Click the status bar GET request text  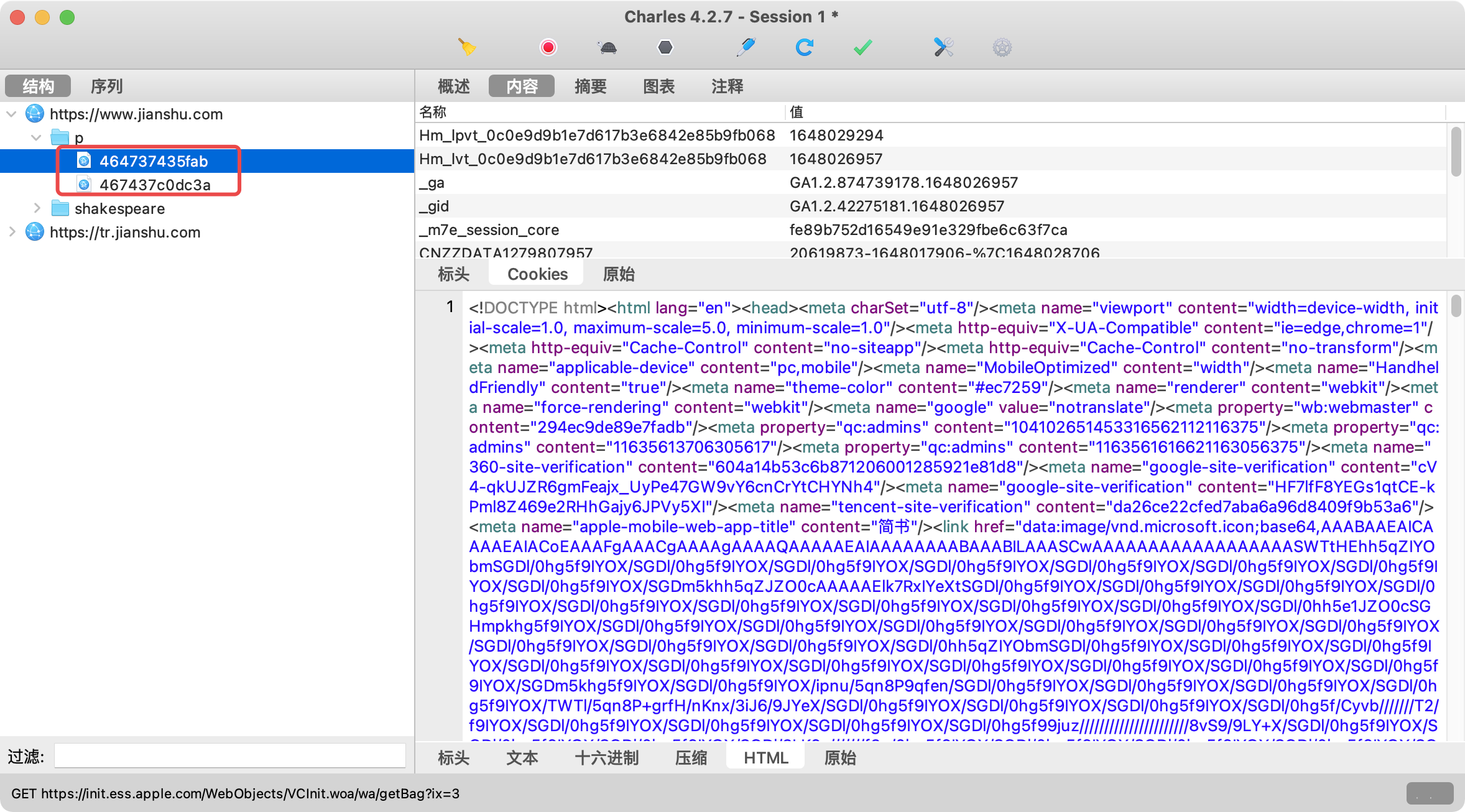click(x=235, y=793)
